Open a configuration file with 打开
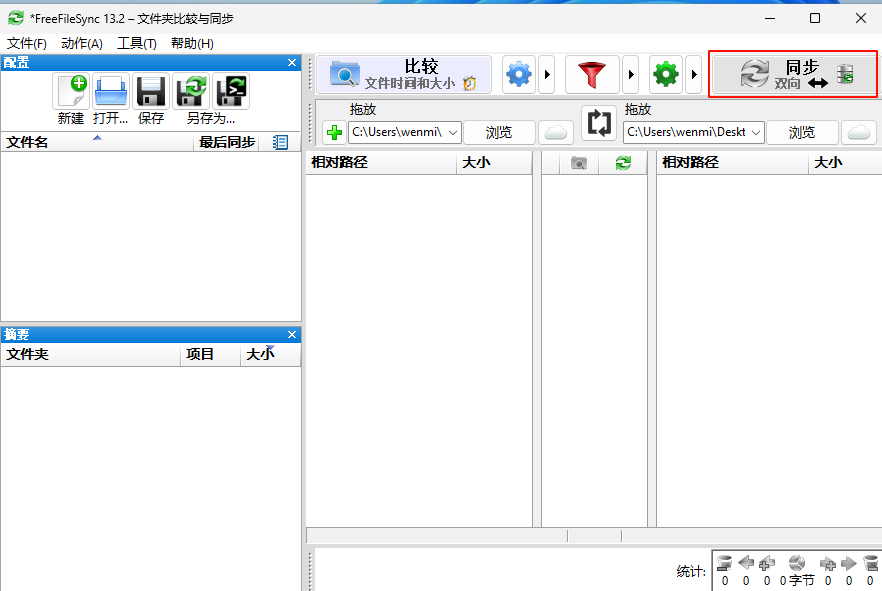Image resolution: width=882 pixels, height=591 pixels. pos(111,91)
